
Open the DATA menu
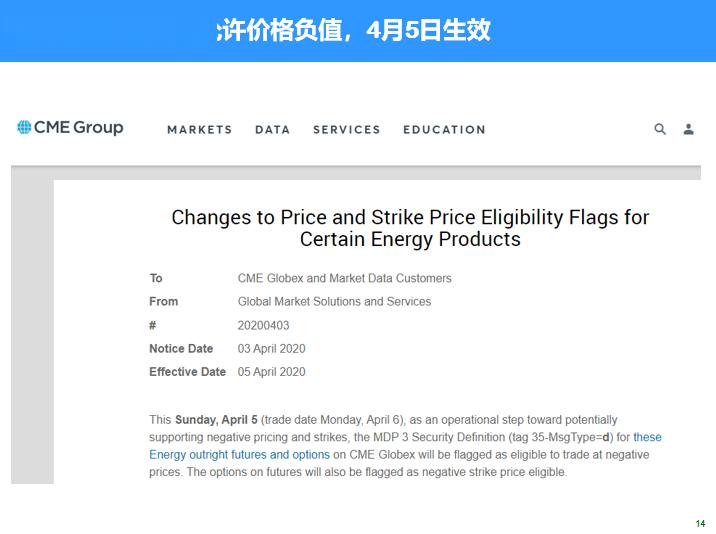(272, 130)
